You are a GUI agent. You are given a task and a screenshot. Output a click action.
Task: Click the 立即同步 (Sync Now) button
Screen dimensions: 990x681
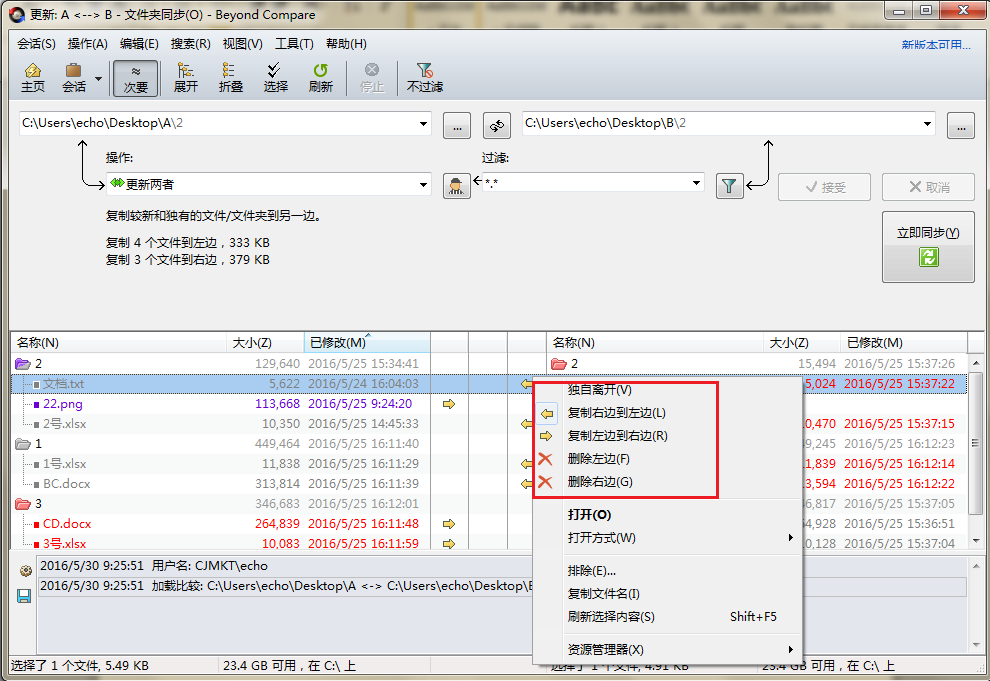point(928,244)
